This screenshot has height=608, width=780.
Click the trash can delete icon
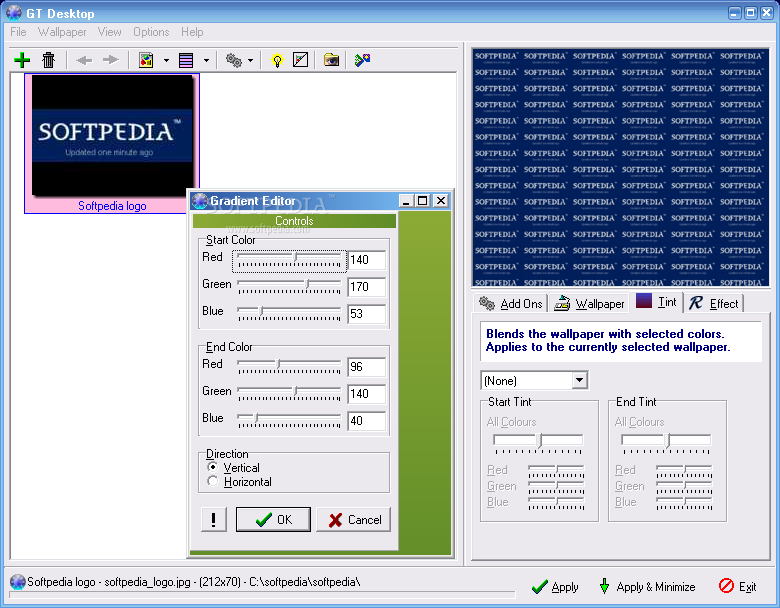pyautogui.click(x=48, y=60)
